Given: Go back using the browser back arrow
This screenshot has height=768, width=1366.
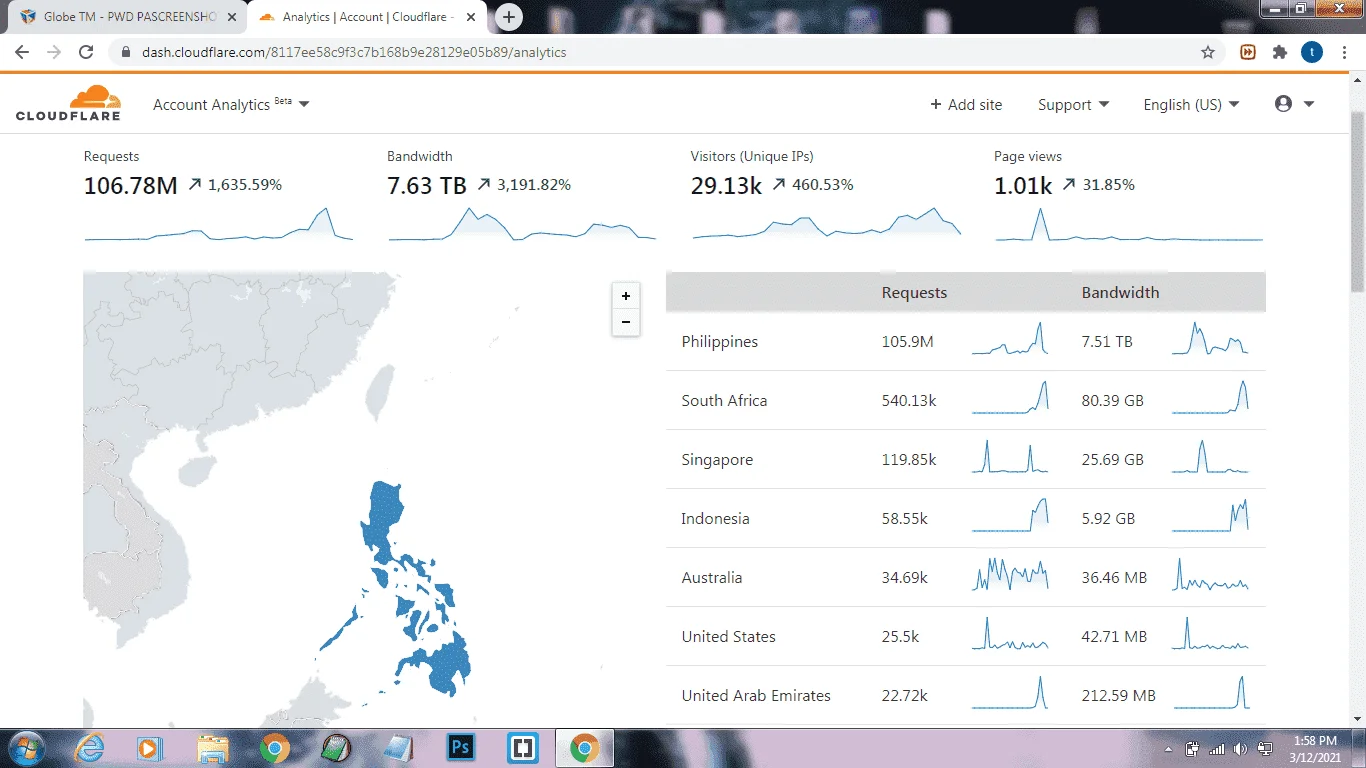Looking at the screenshot, I should 23,52.
